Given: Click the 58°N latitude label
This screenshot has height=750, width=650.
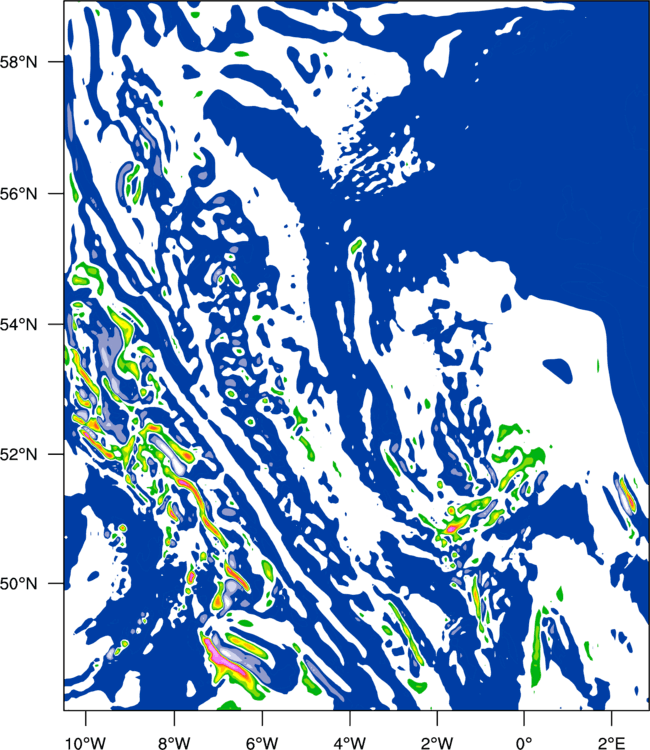Looking at the screenshot, I should pyautogui.click(x=18, y=62).
